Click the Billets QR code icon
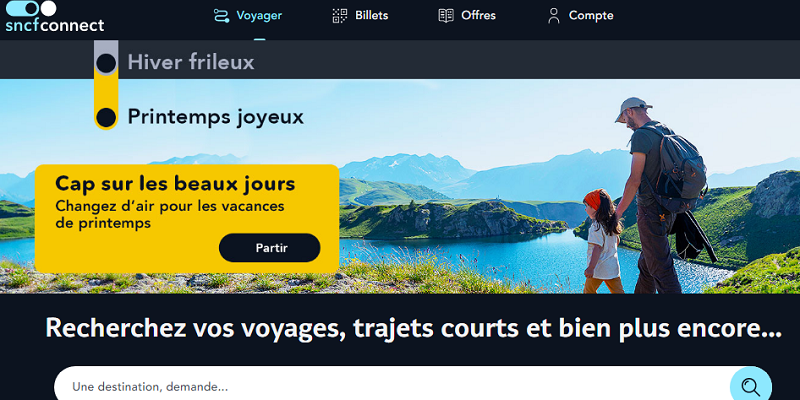 pos(340,16)
